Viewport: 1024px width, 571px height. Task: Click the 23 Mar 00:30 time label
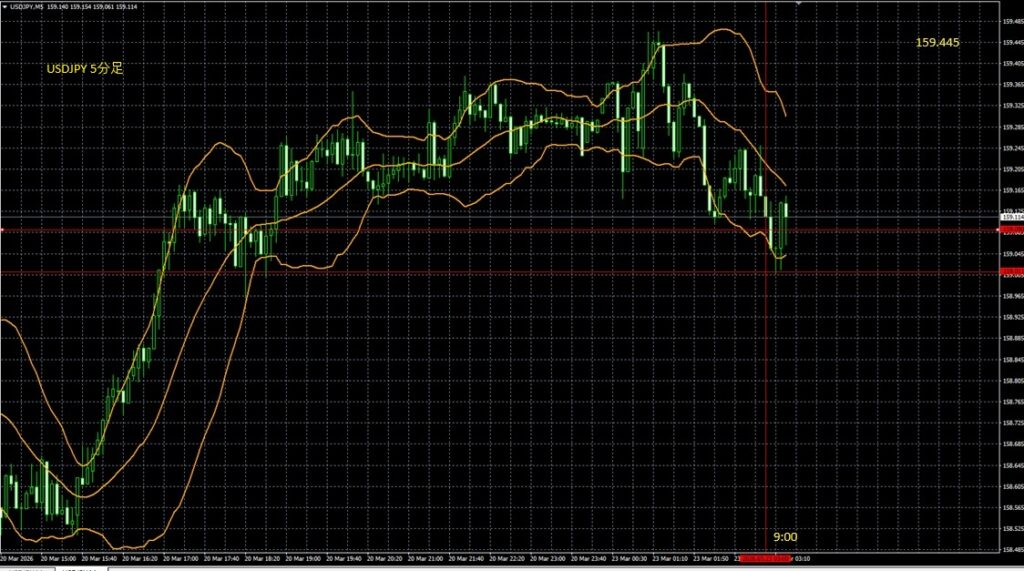(629, 559)
